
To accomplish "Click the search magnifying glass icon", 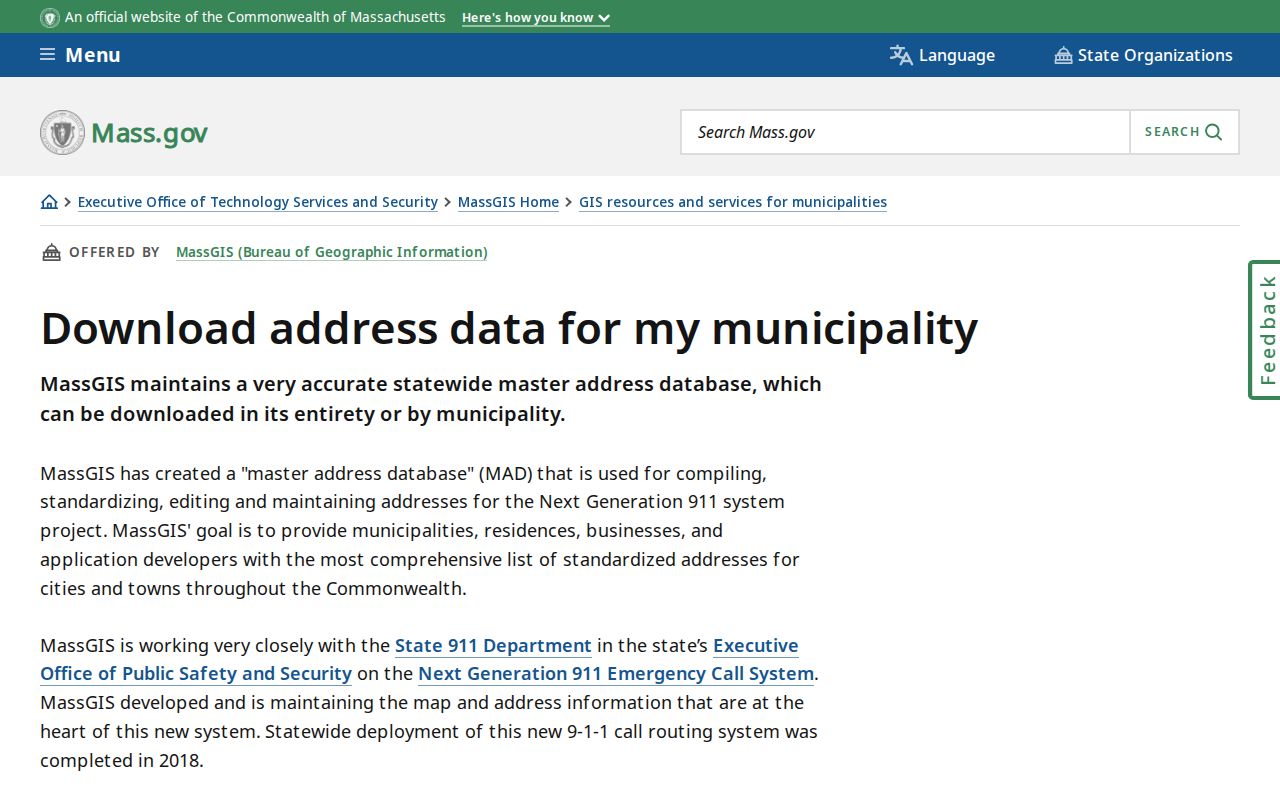I will pos(1214,132).
